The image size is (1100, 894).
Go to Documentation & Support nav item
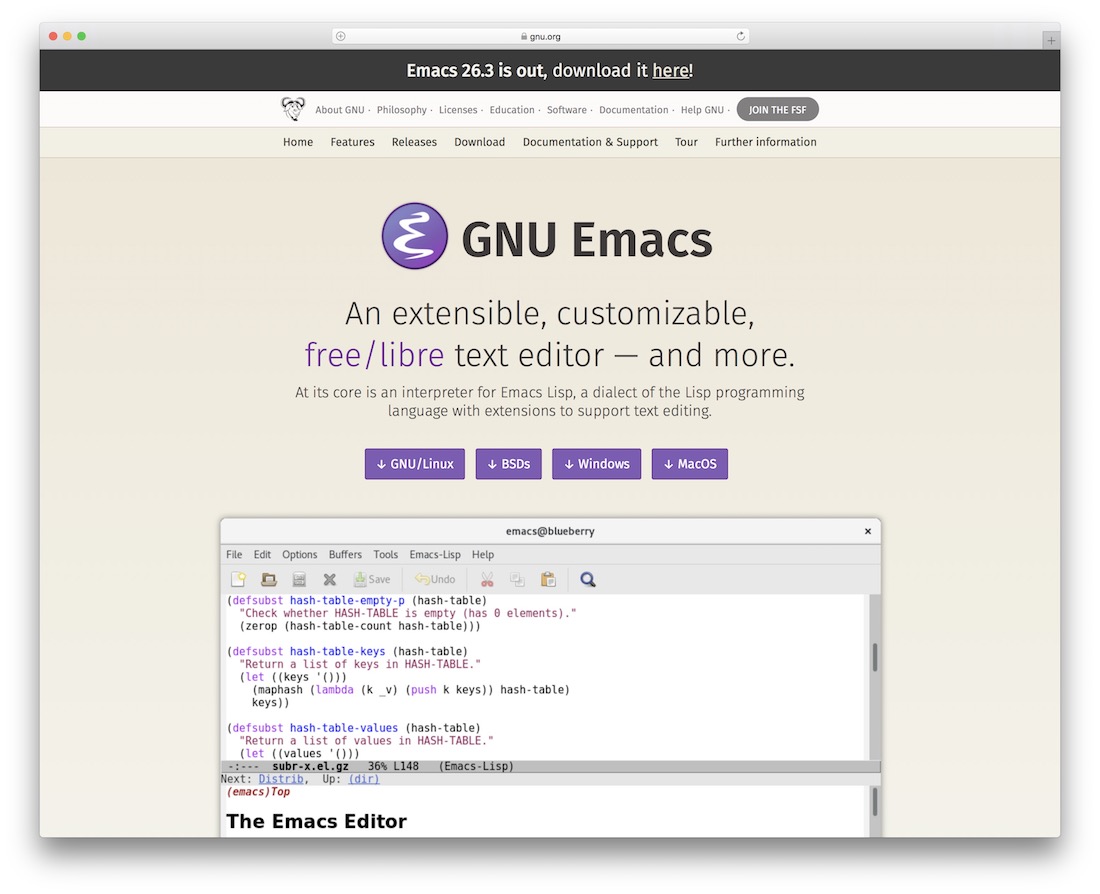coord(590,142)
